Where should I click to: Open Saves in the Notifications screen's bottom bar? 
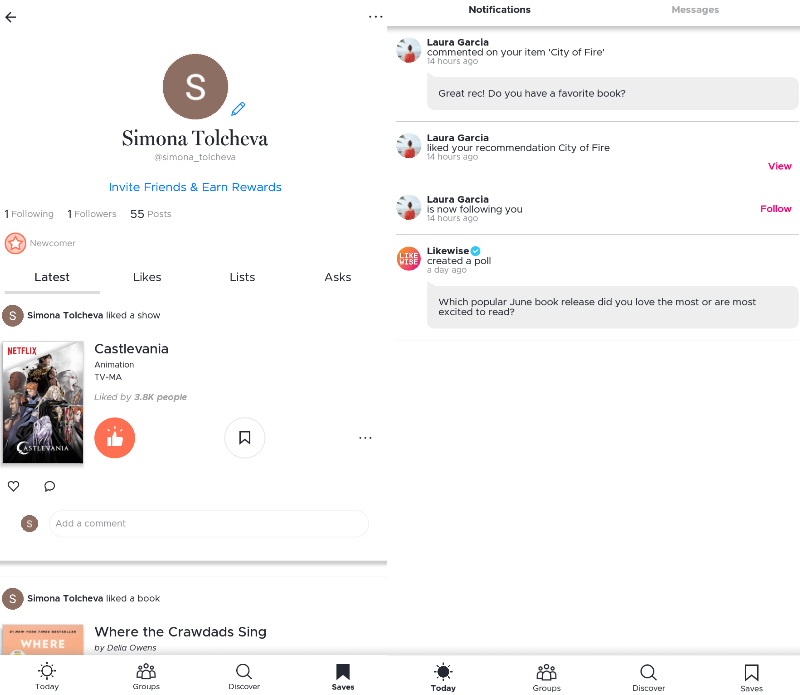click(x=752, y=677)
